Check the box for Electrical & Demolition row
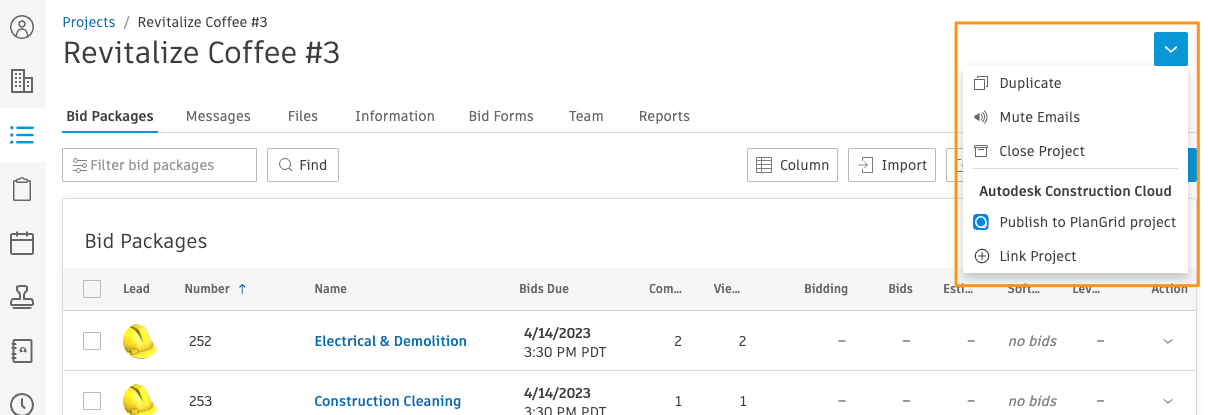 (92, 341)
